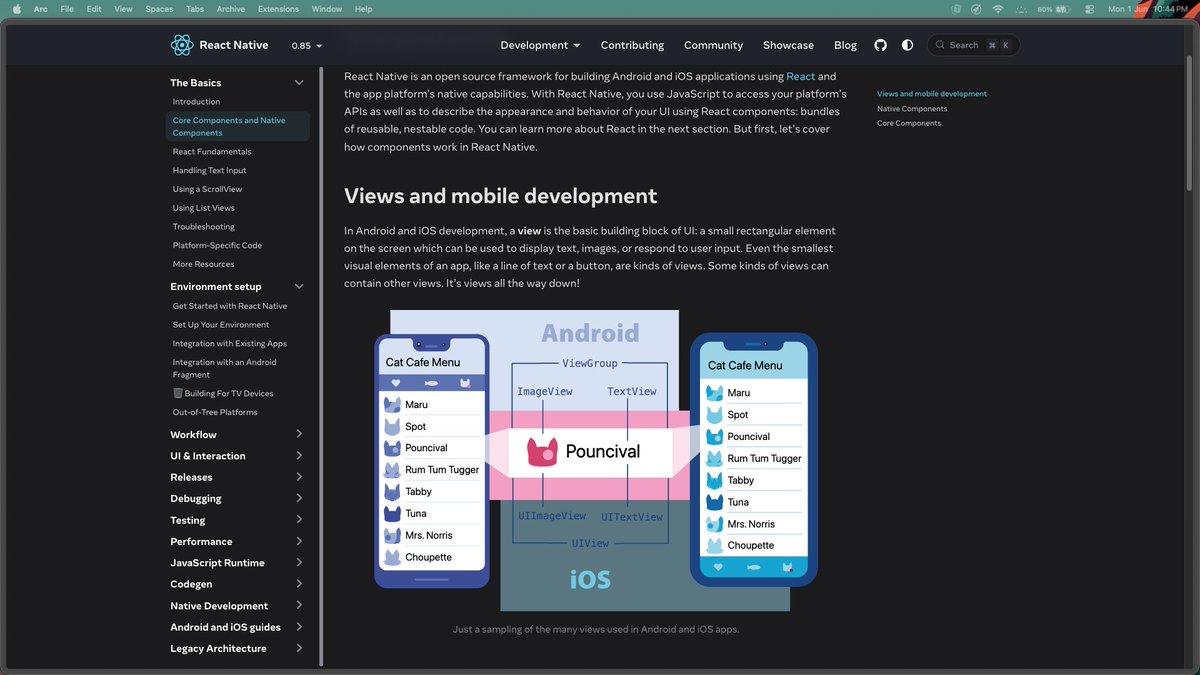Expand the Performance section chevron
Image resolution: width=1200 pixels, height=675 pixels.
click(299, 541)
